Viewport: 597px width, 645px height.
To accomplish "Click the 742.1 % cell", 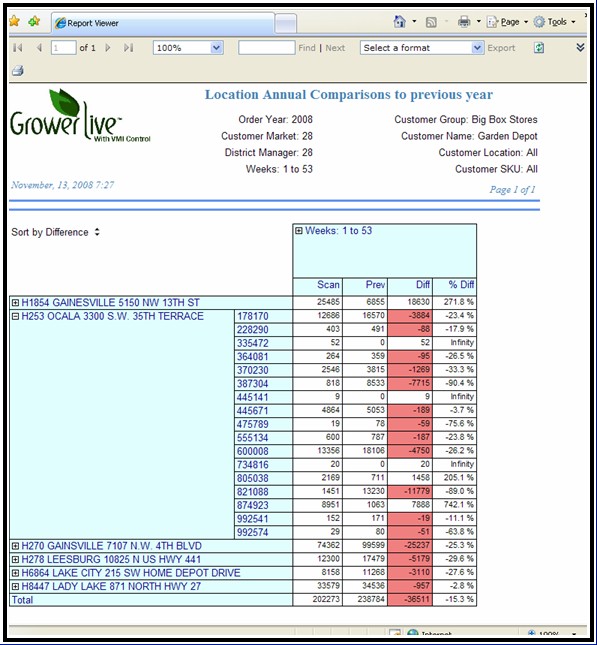I will (455, 505).
